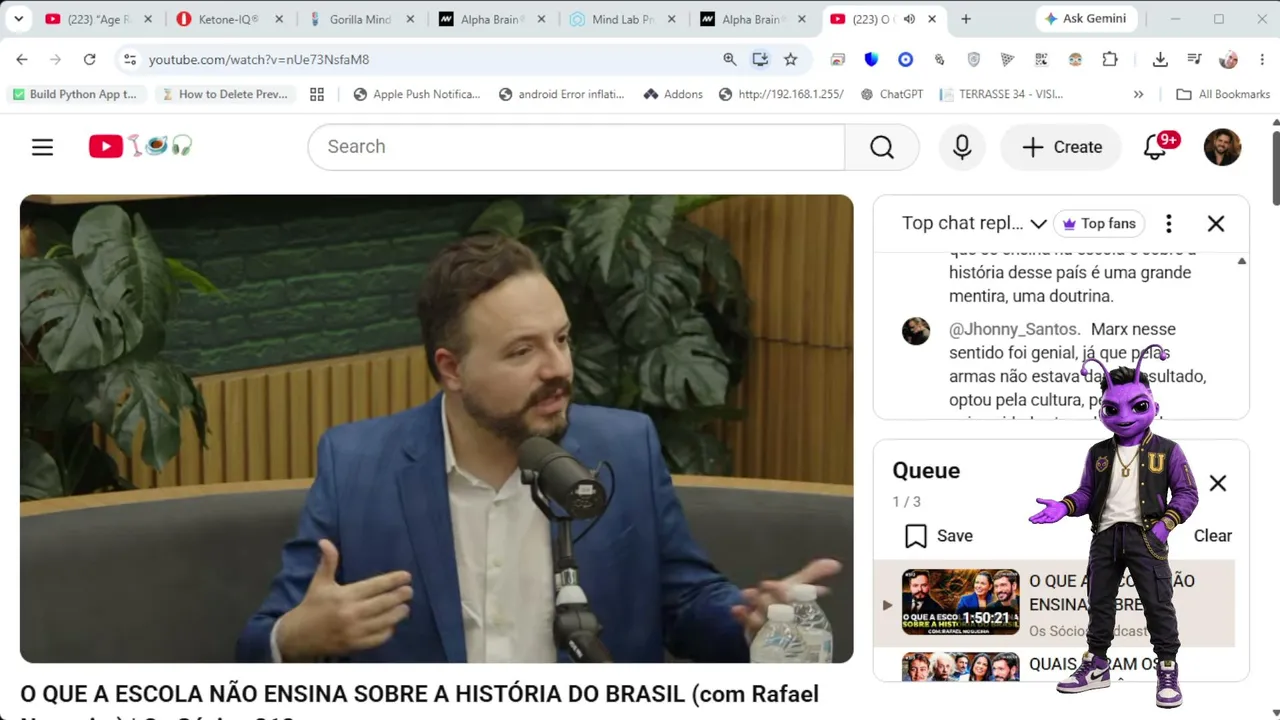Switch to the Gorilla Mind tab
1280x720 pixels.
(361, 19)
